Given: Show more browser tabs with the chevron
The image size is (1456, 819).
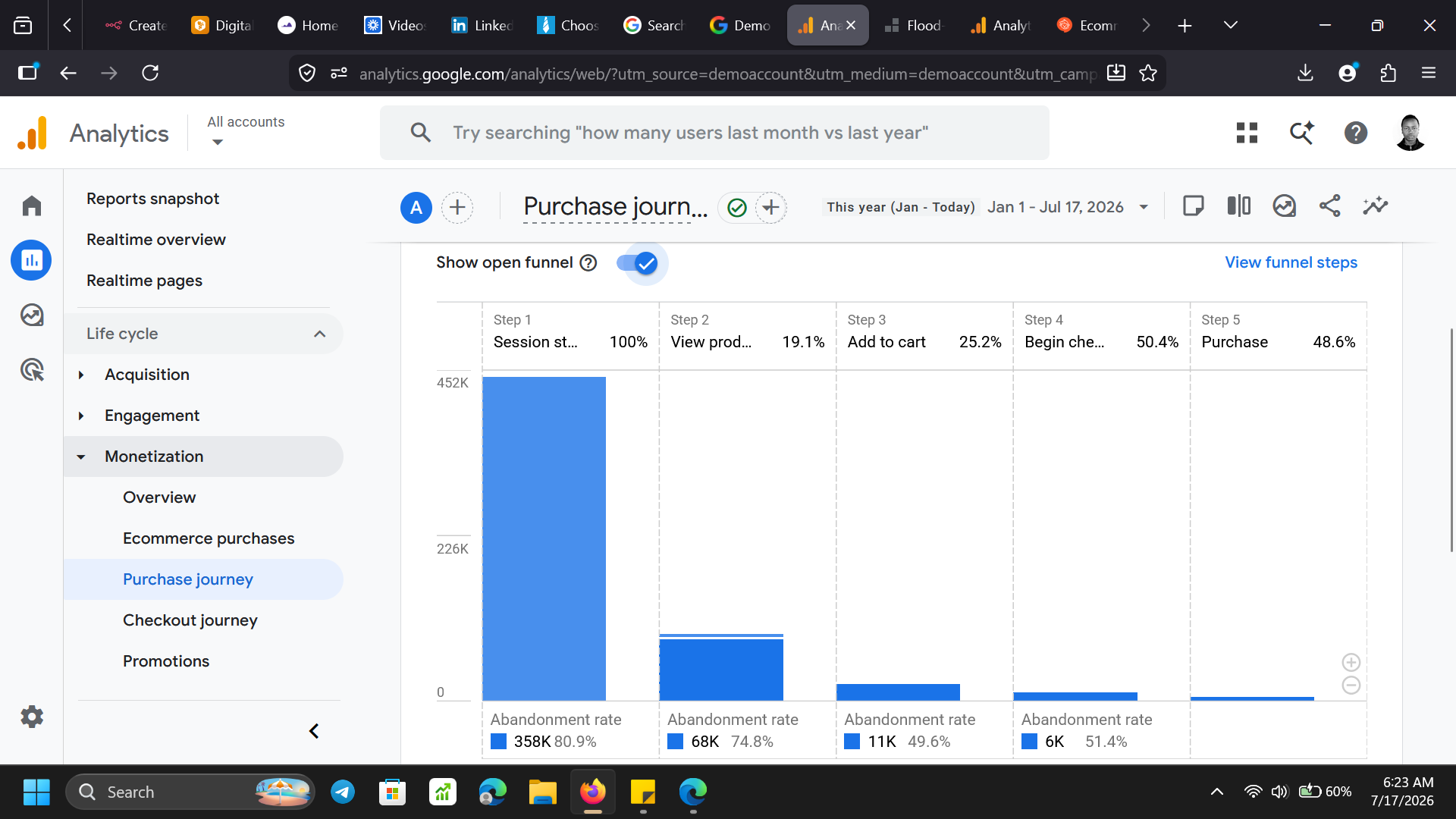Looking at the screenshot, I should [x=1146, y=25].
